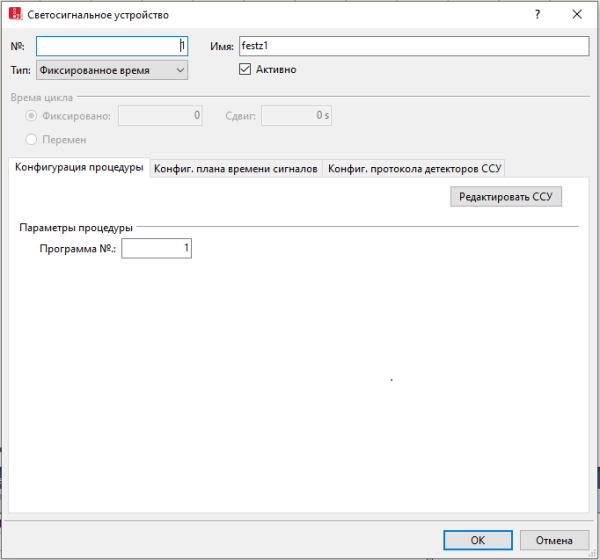This screenshot has height=560, width=600.
Task: Switch to the Конфигурация процедуры tab
Action: coord(79,168)
